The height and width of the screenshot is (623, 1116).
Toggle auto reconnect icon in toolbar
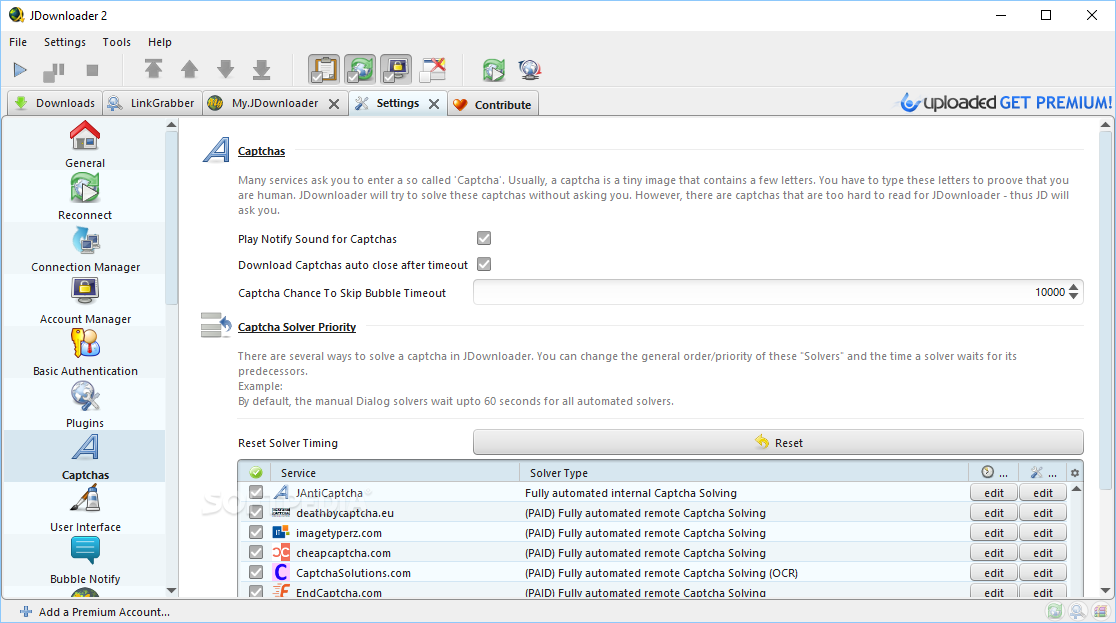tap(360, 70)
